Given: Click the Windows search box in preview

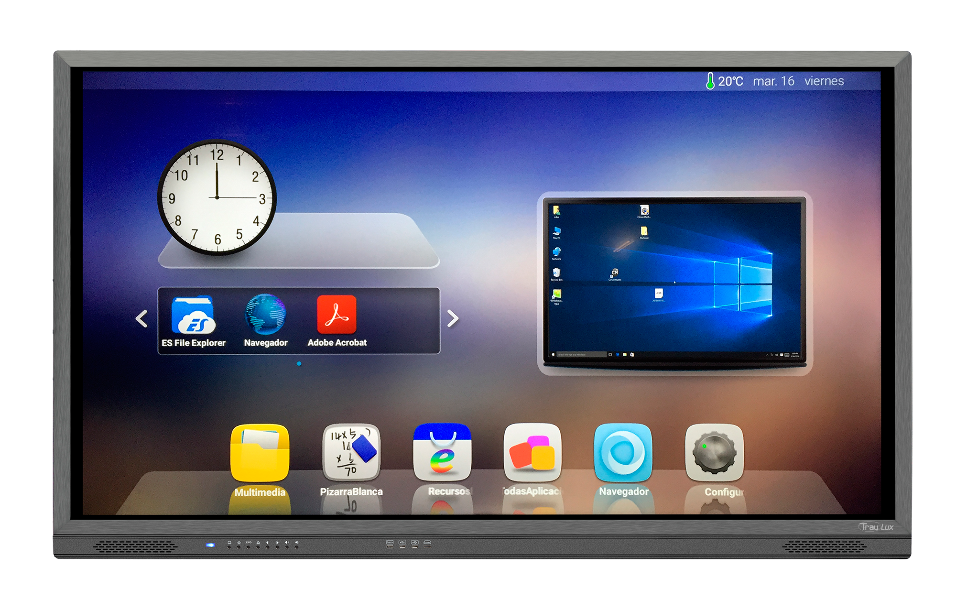Looking at the screenshot, I should pyautogui.click(x=583, y=354).
